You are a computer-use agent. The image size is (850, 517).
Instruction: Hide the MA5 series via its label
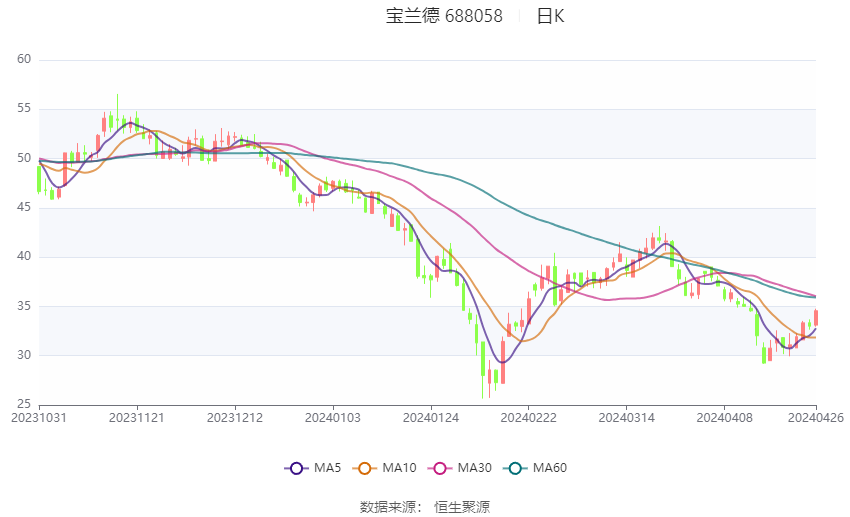327,468
